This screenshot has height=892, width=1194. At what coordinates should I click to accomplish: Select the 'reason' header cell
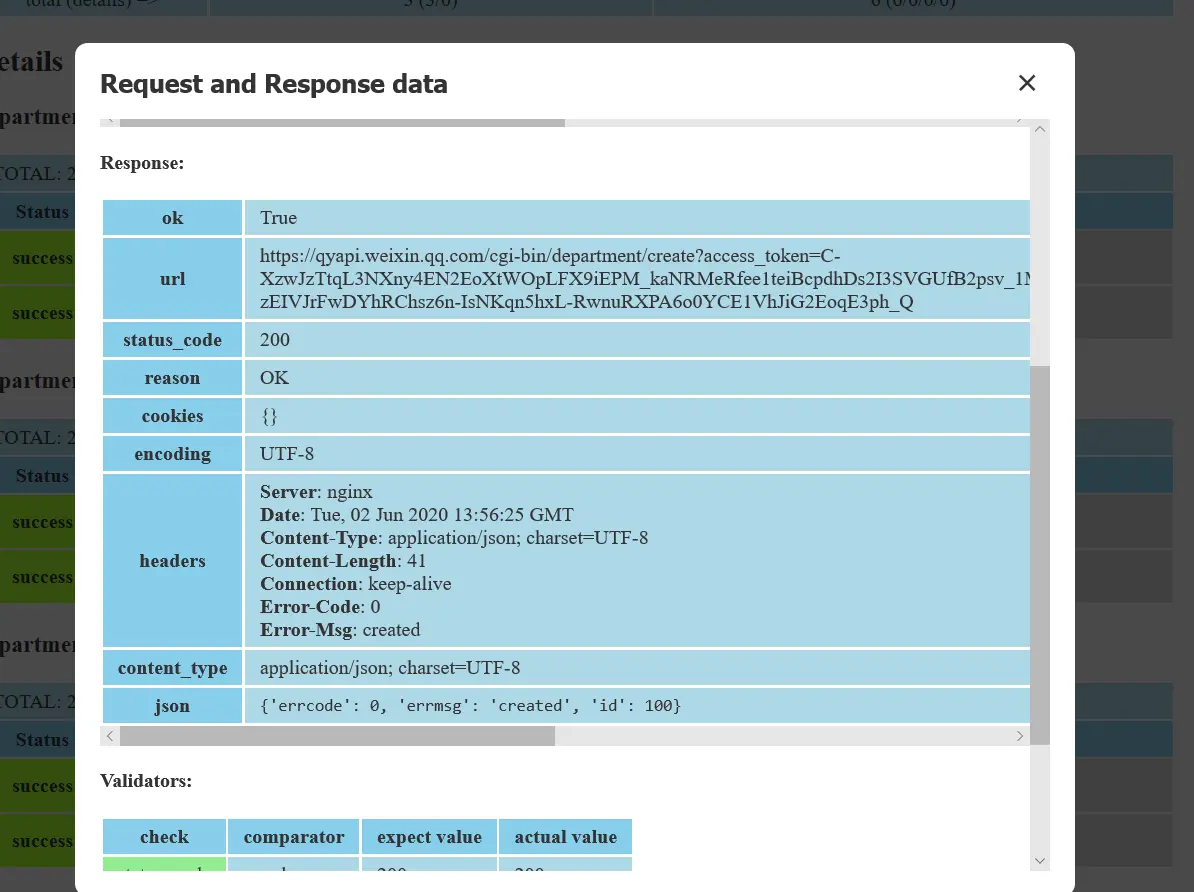172,378
